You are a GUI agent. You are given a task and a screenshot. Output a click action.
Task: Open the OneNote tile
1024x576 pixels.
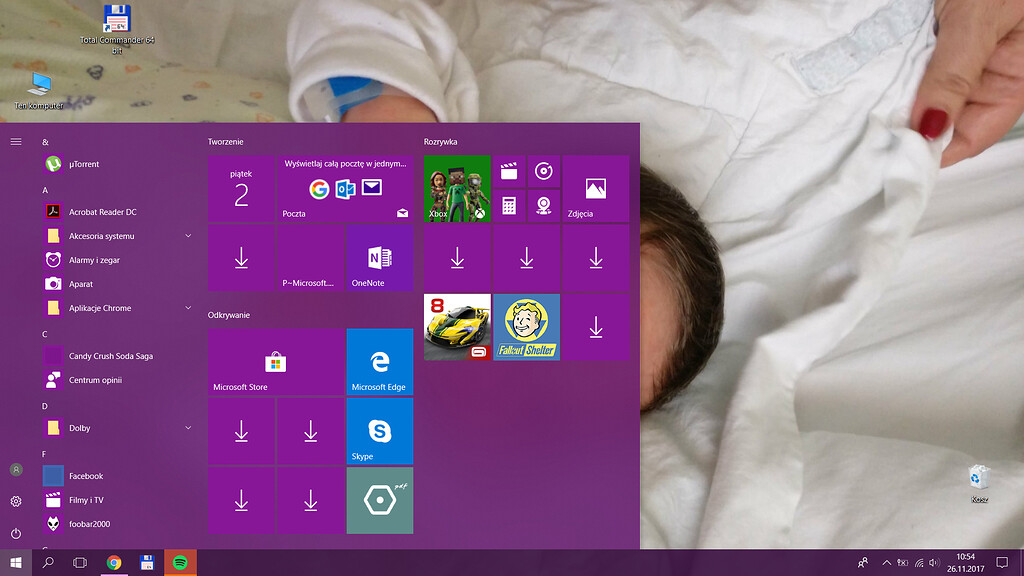click(x=379, y=258)
